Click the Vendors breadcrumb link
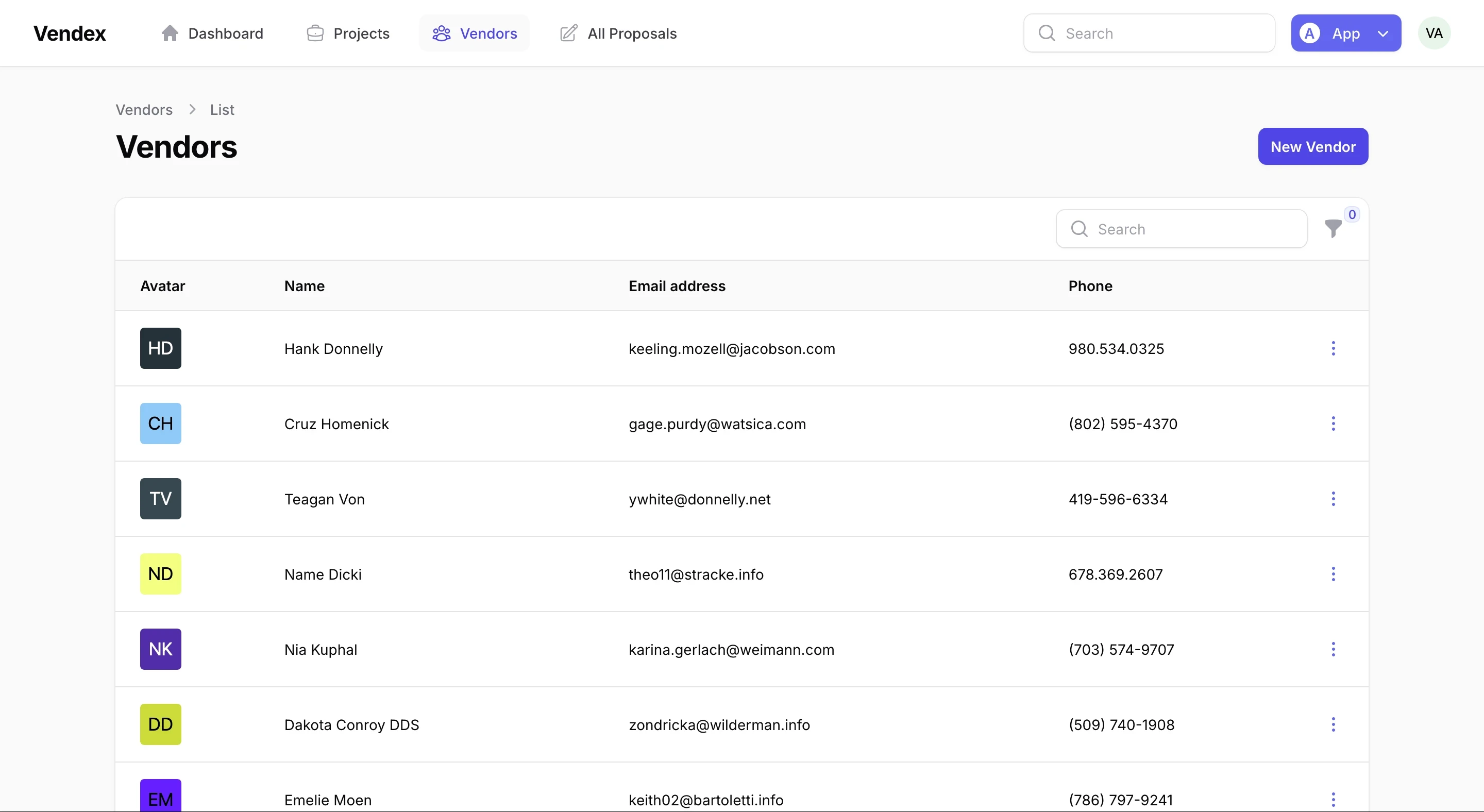Viewport: 1484px width, 812px height. 144,109
